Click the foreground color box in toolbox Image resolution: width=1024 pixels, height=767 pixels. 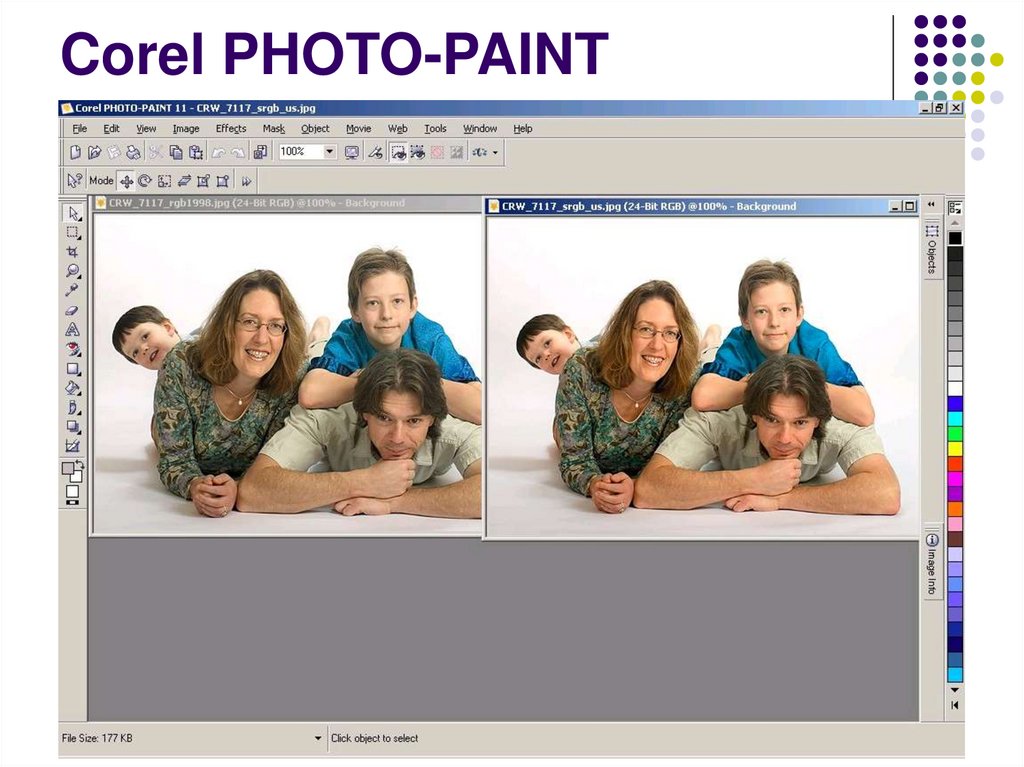point(68,468)
